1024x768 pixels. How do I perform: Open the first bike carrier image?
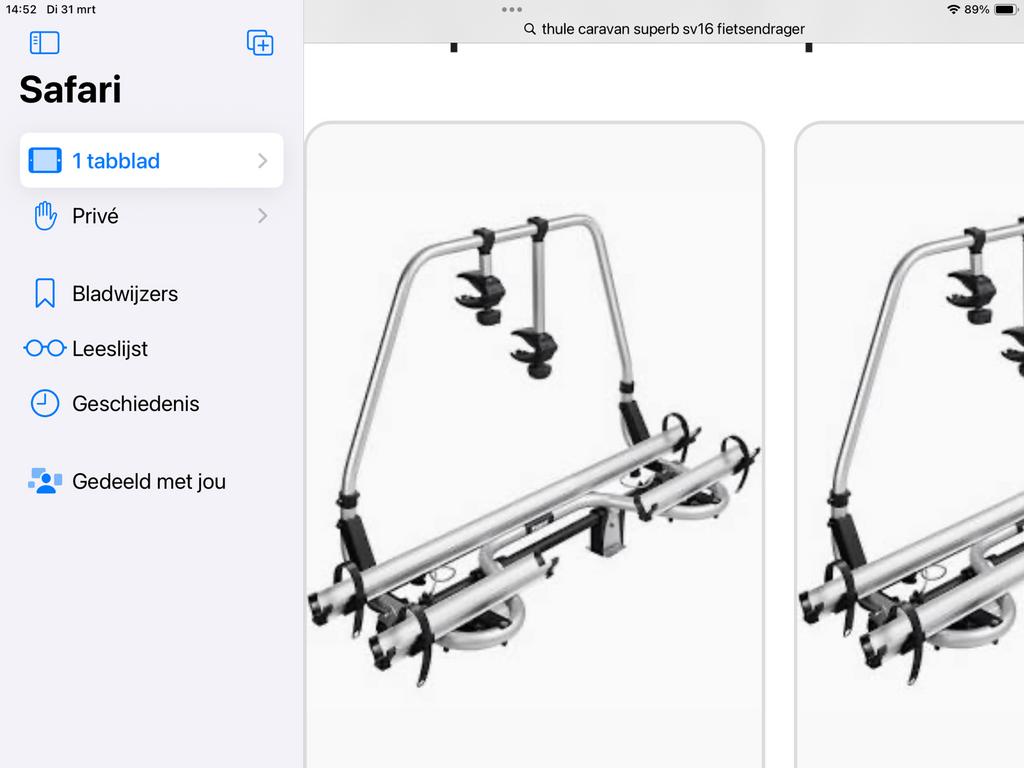[534, 445]
